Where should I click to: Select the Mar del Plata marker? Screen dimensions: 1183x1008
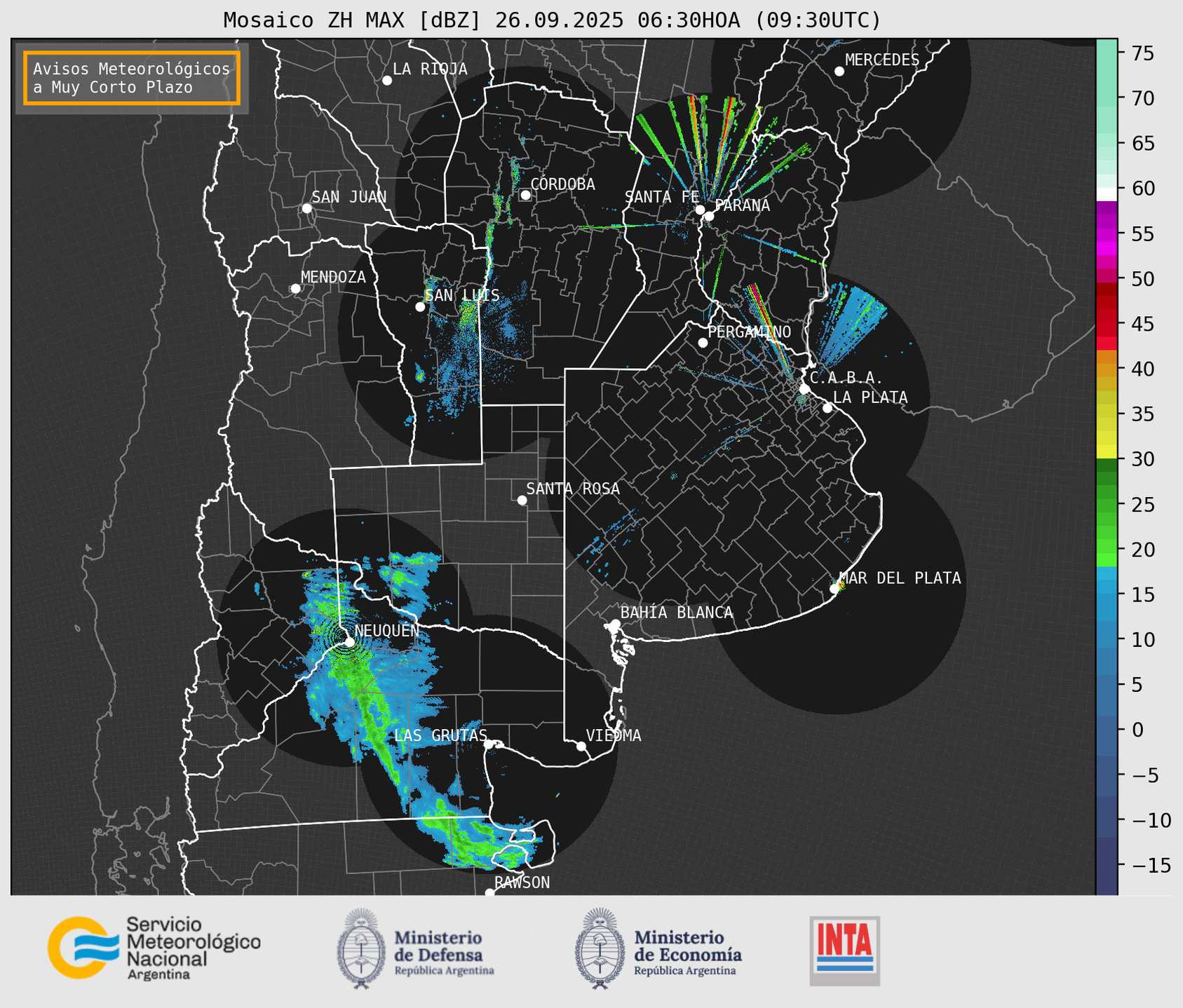[834, 589]
